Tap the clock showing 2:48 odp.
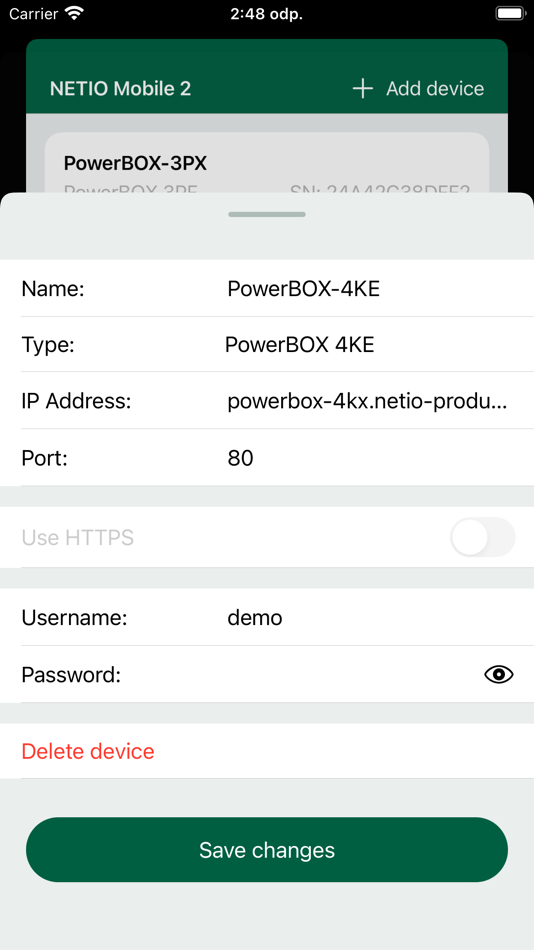 (267, 14)
